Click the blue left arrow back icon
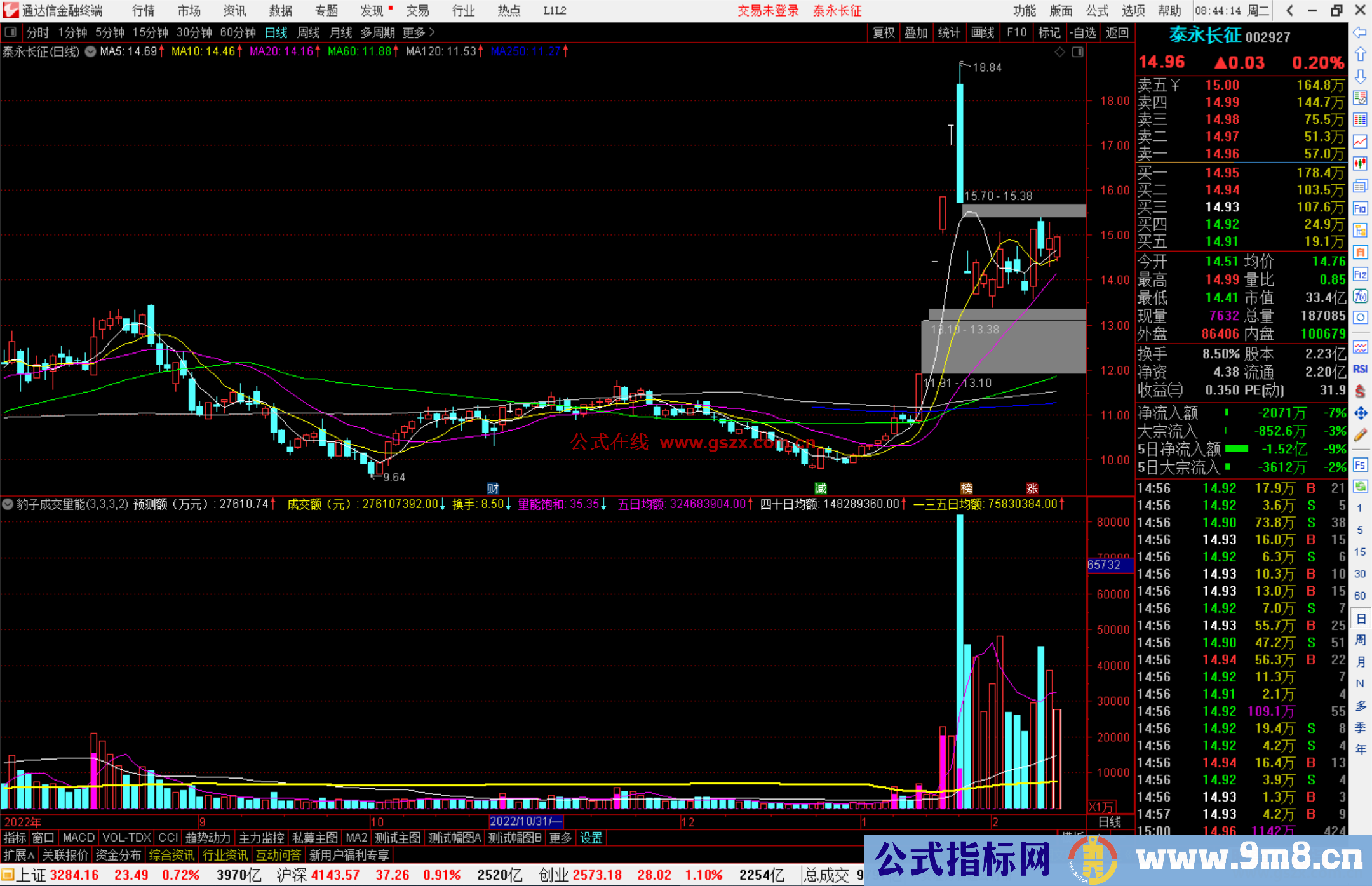 (1360, 32)
